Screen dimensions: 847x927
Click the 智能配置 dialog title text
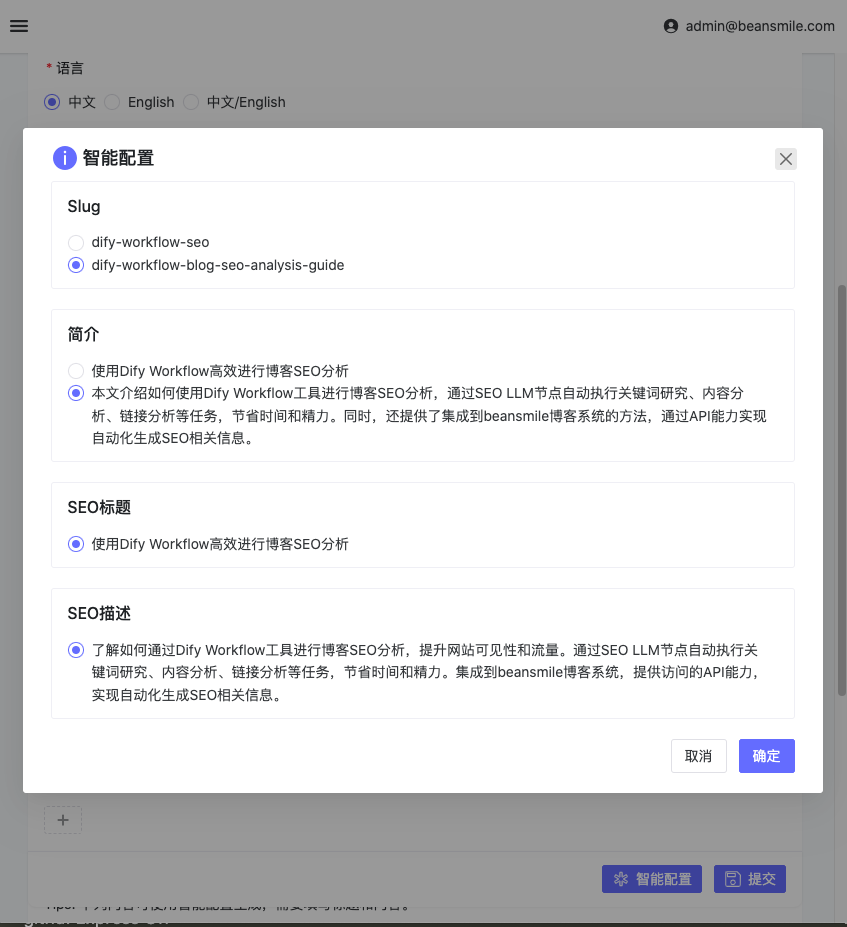point(118,158)
